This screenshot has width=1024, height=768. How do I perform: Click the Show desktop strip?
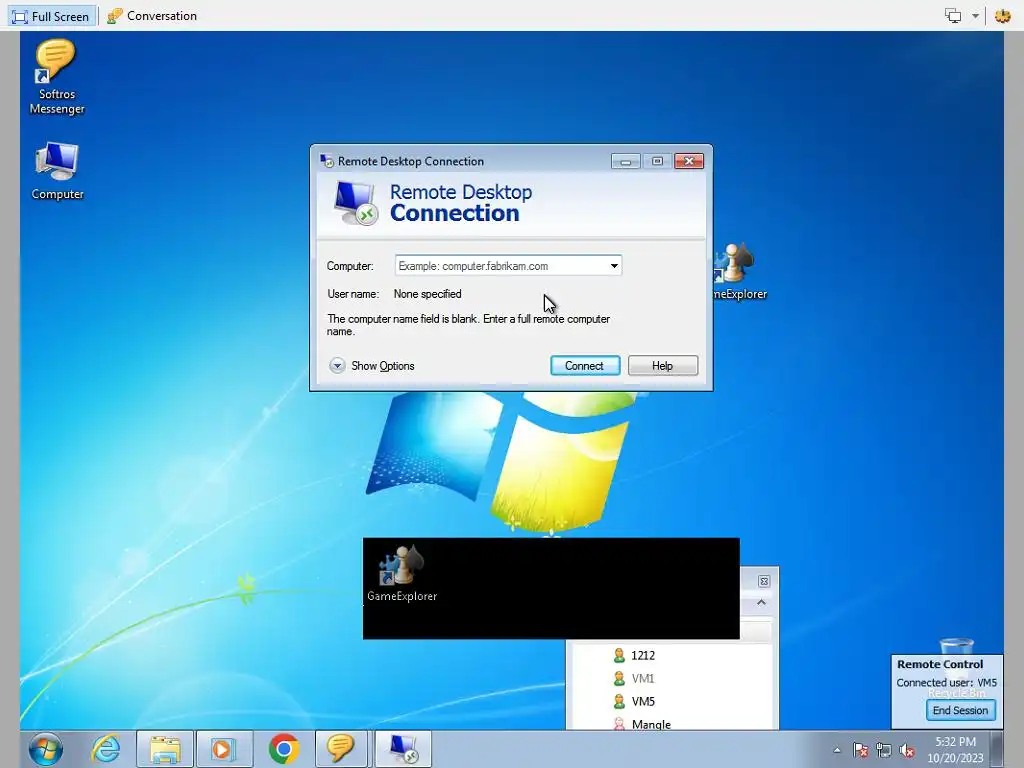(x=997, y=749)
